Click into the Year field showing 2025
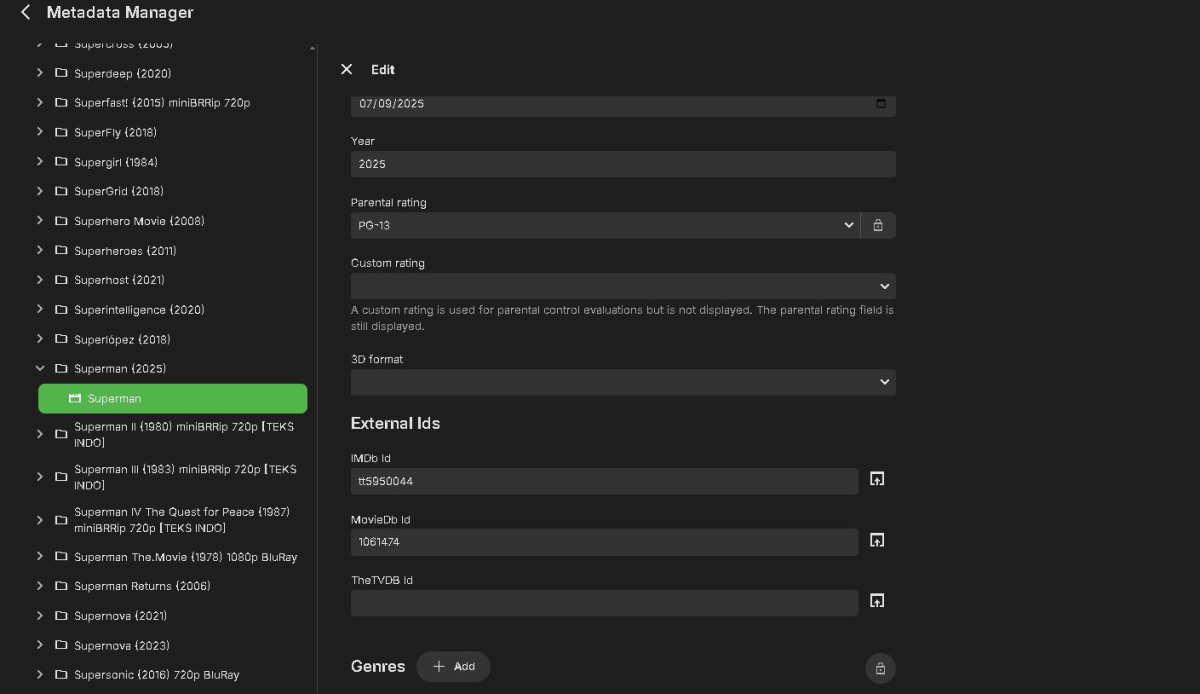This screenshot has height=694, width=1200. click(x=622, y=164)
